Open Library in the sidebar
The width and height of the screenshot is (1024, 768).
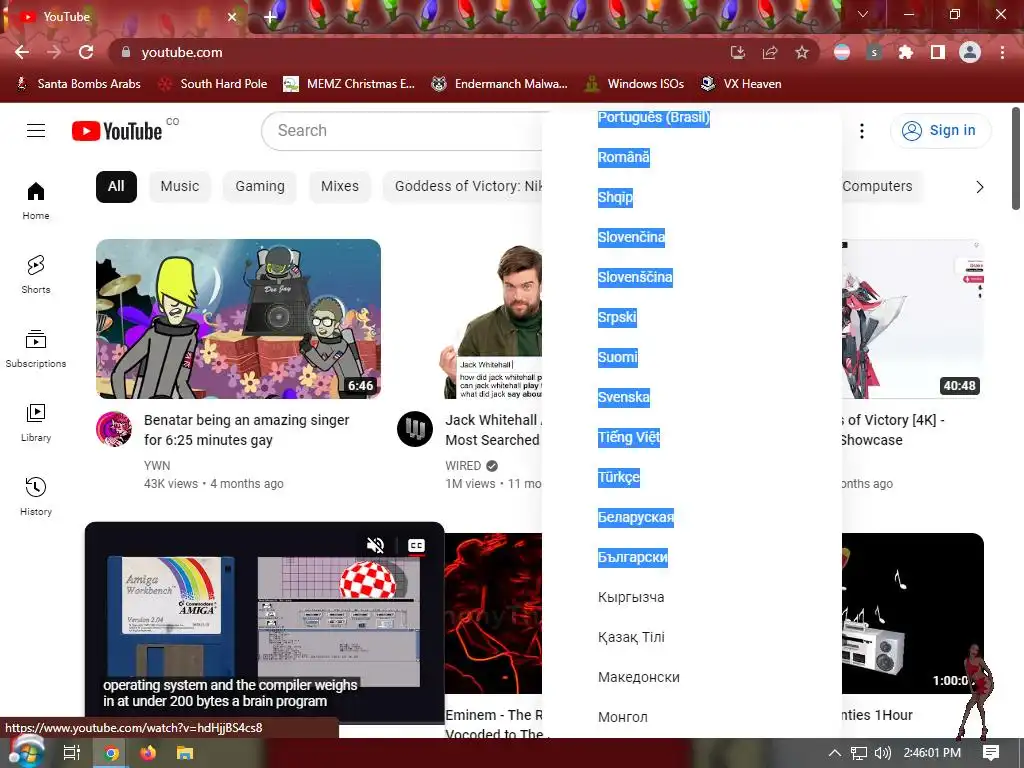(36, 423)
